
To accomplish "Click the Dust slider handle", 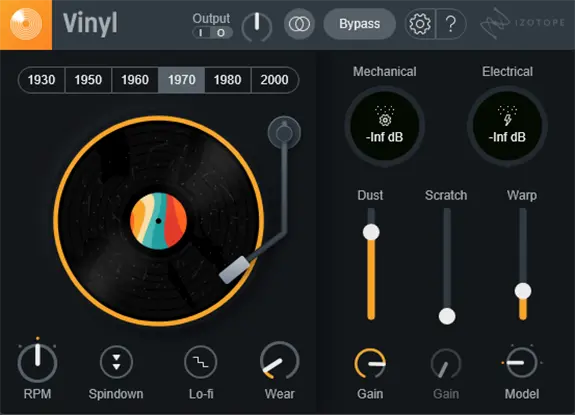I will coord(371,232).
